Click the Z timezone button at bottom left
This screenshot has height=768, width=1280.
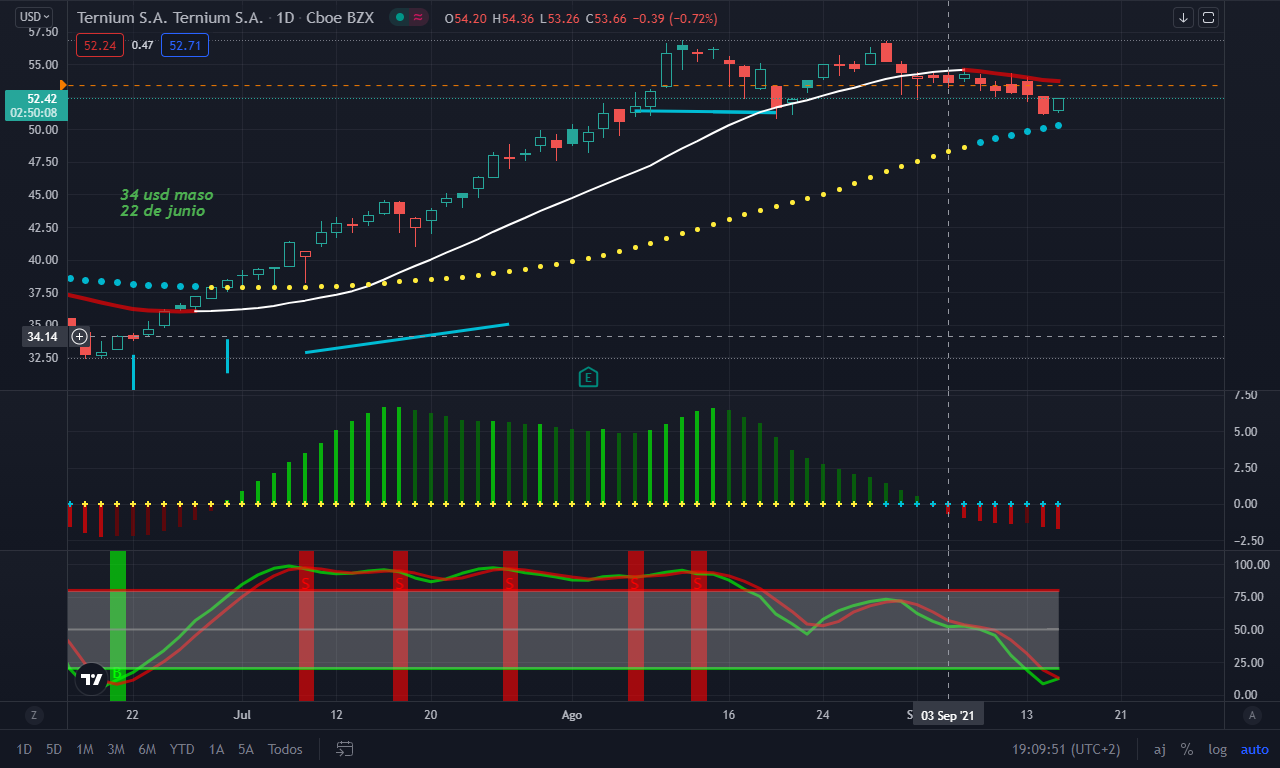pos(33,715)
